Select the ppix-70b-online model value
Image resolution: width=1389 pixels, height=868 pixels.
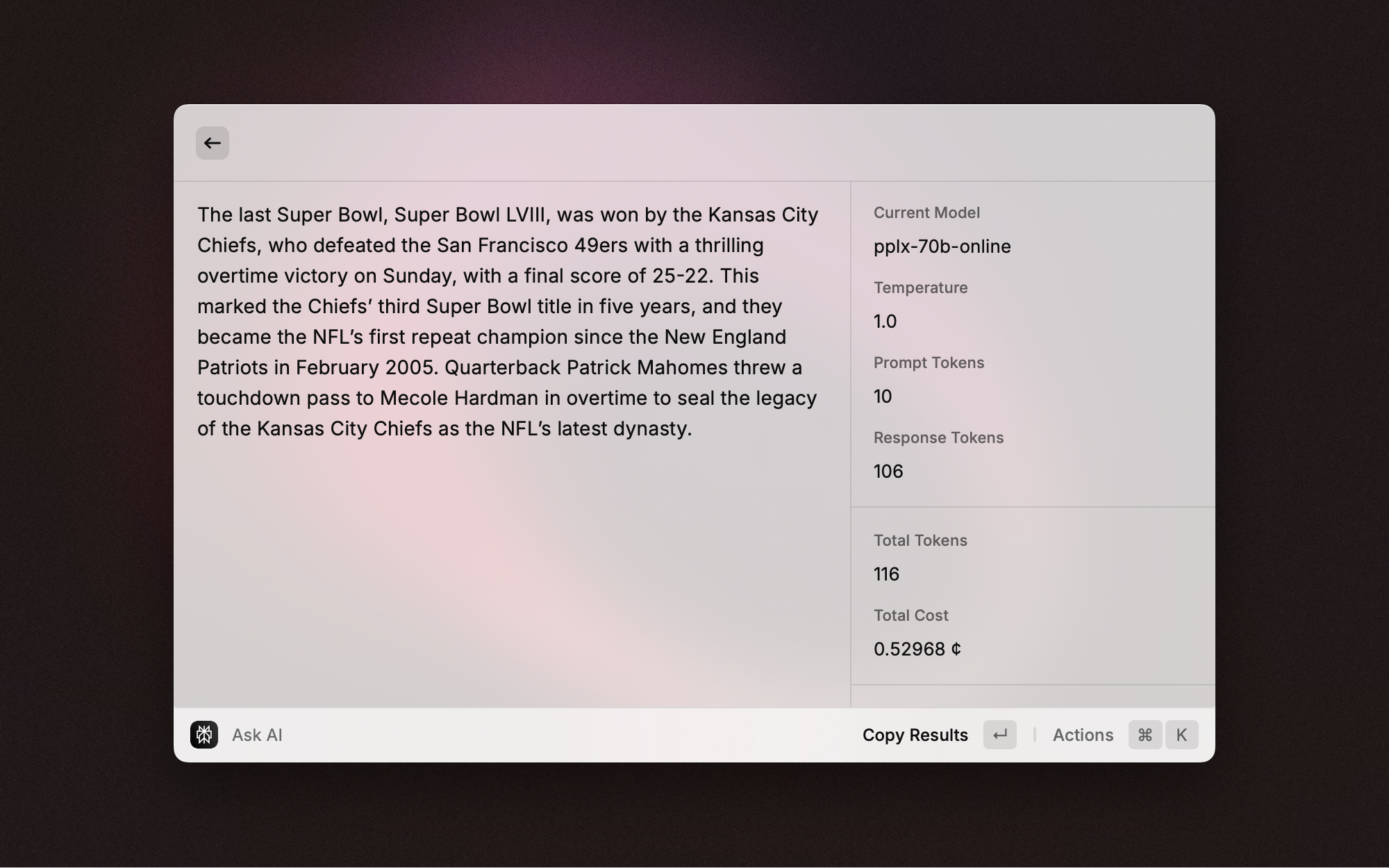942,247
